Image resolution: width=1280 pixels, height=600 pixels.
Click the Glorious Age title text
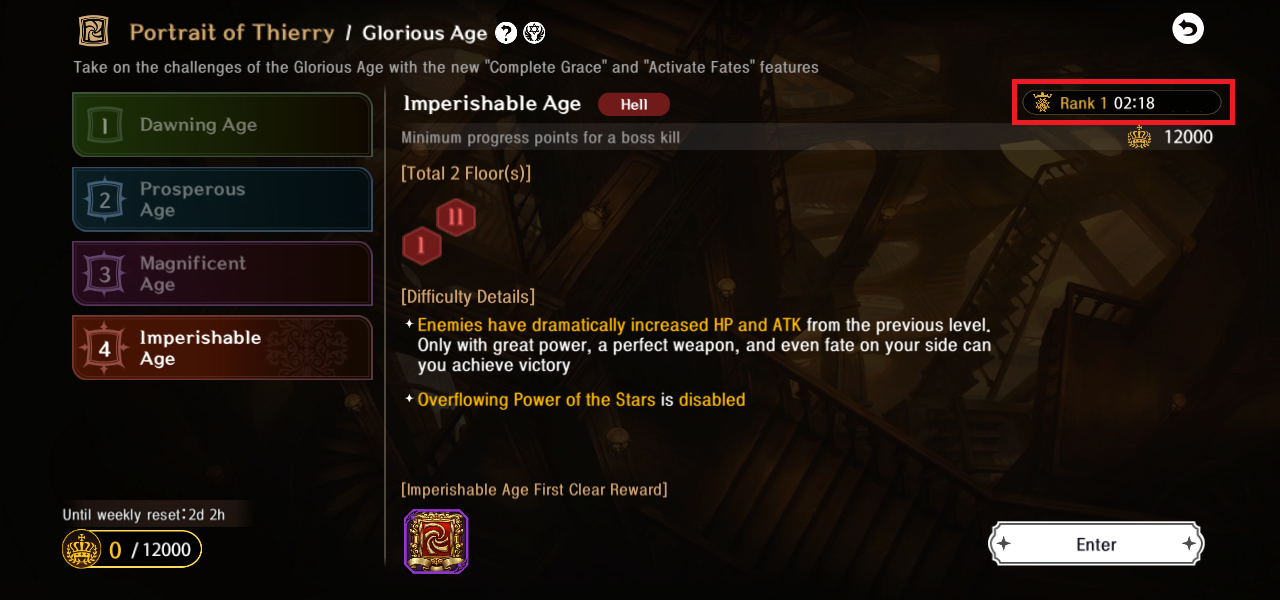click(x=424, y=33)
